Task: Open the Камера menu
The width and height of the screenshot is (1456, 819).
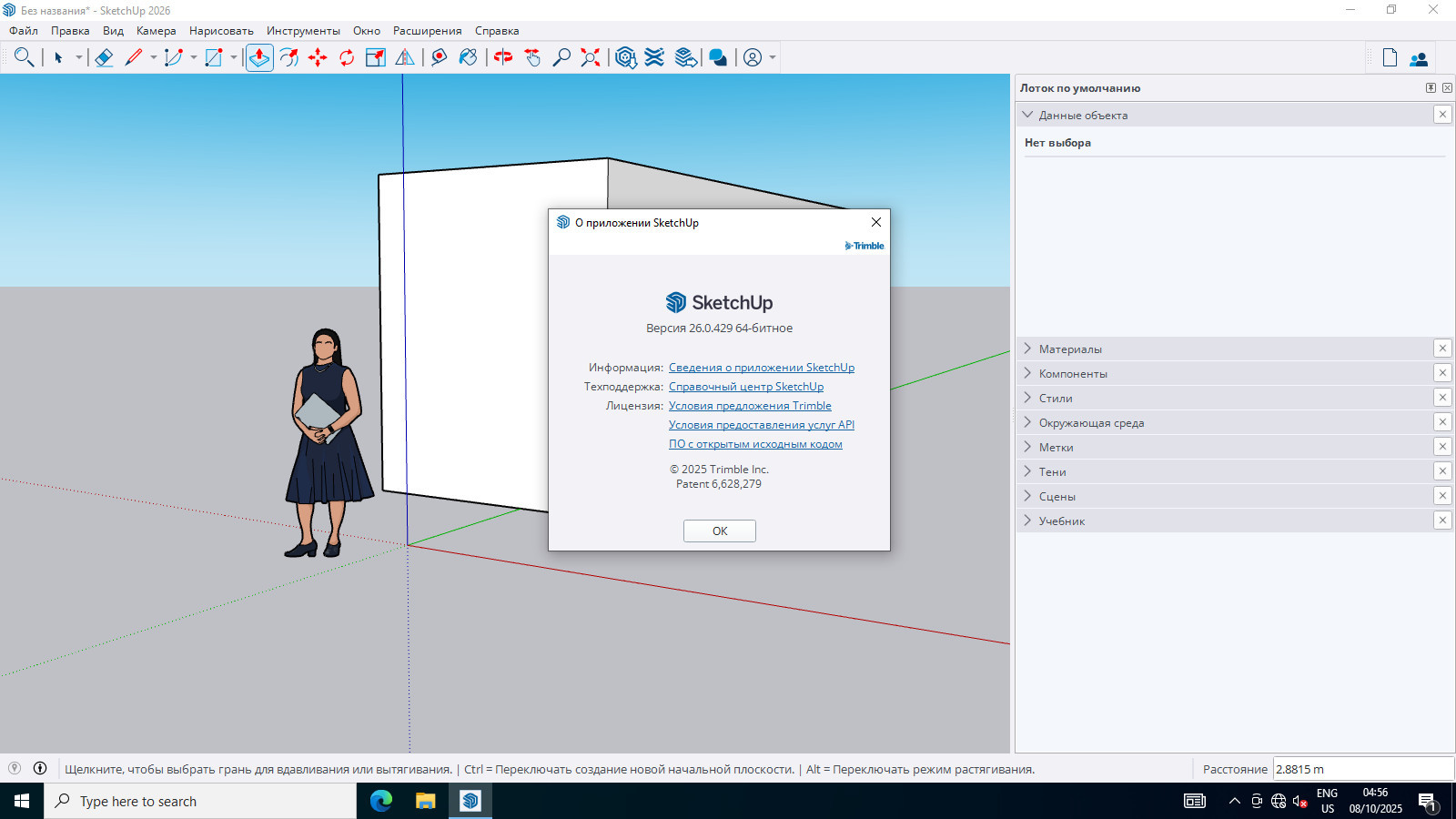Action: (156, 31)
